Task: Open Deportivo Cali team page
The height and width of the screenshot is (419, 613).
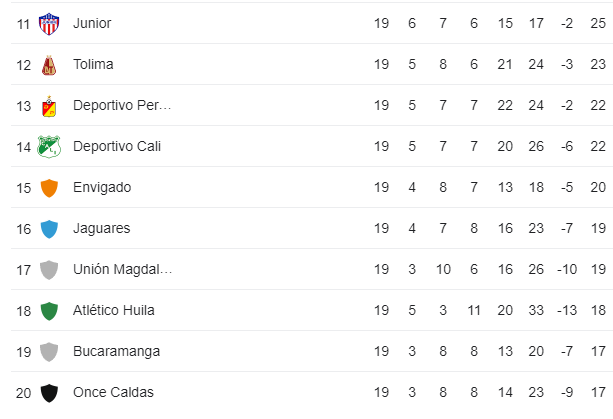Action: [117, 147]
